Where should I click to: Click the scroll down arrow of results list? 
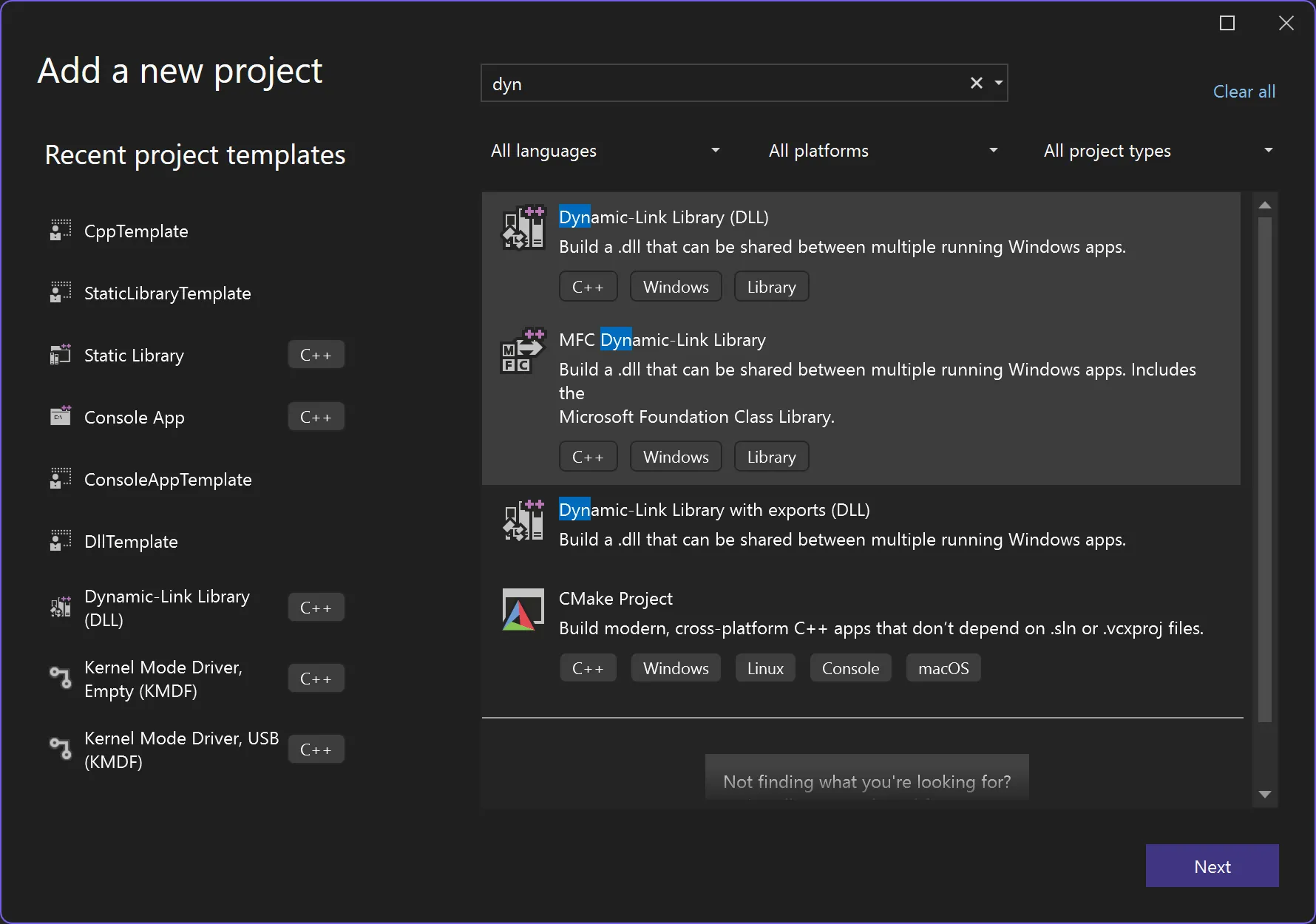click(x=1265, y=795)
